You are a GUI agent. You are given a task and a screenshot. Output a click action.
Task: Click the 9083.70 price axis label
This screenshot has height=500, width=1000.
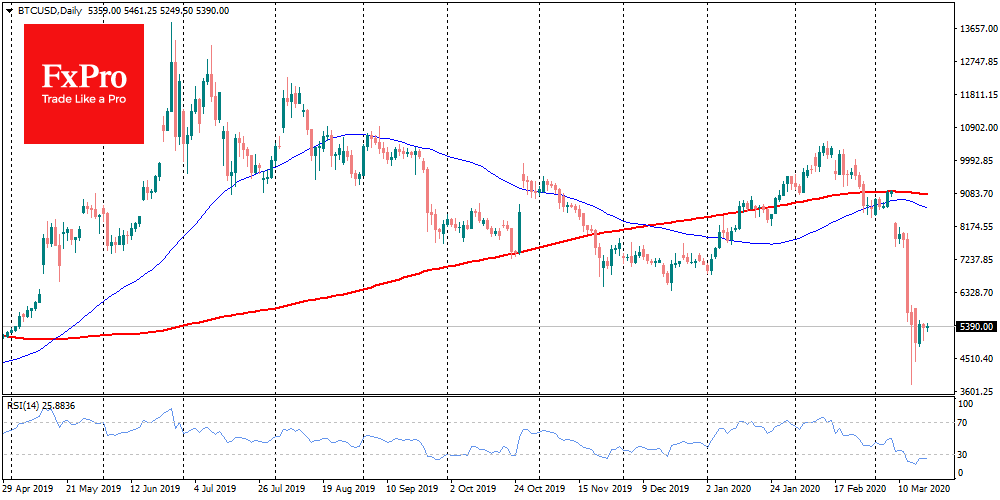click(x=975, y=194)
